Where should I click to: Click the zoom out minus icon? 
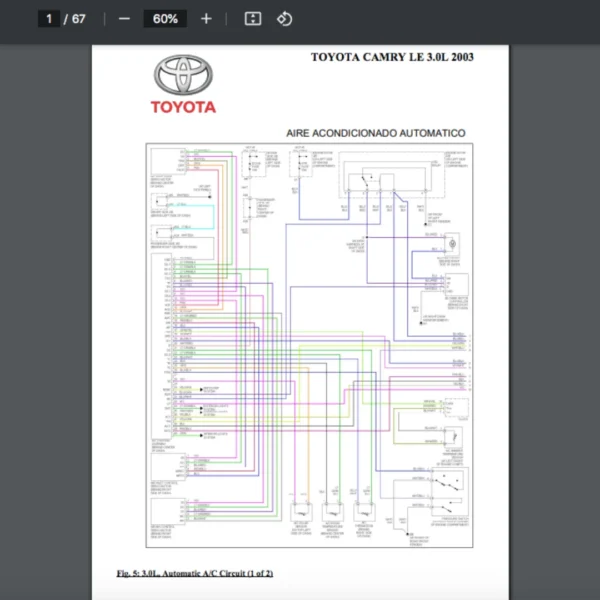coord(124,19)
